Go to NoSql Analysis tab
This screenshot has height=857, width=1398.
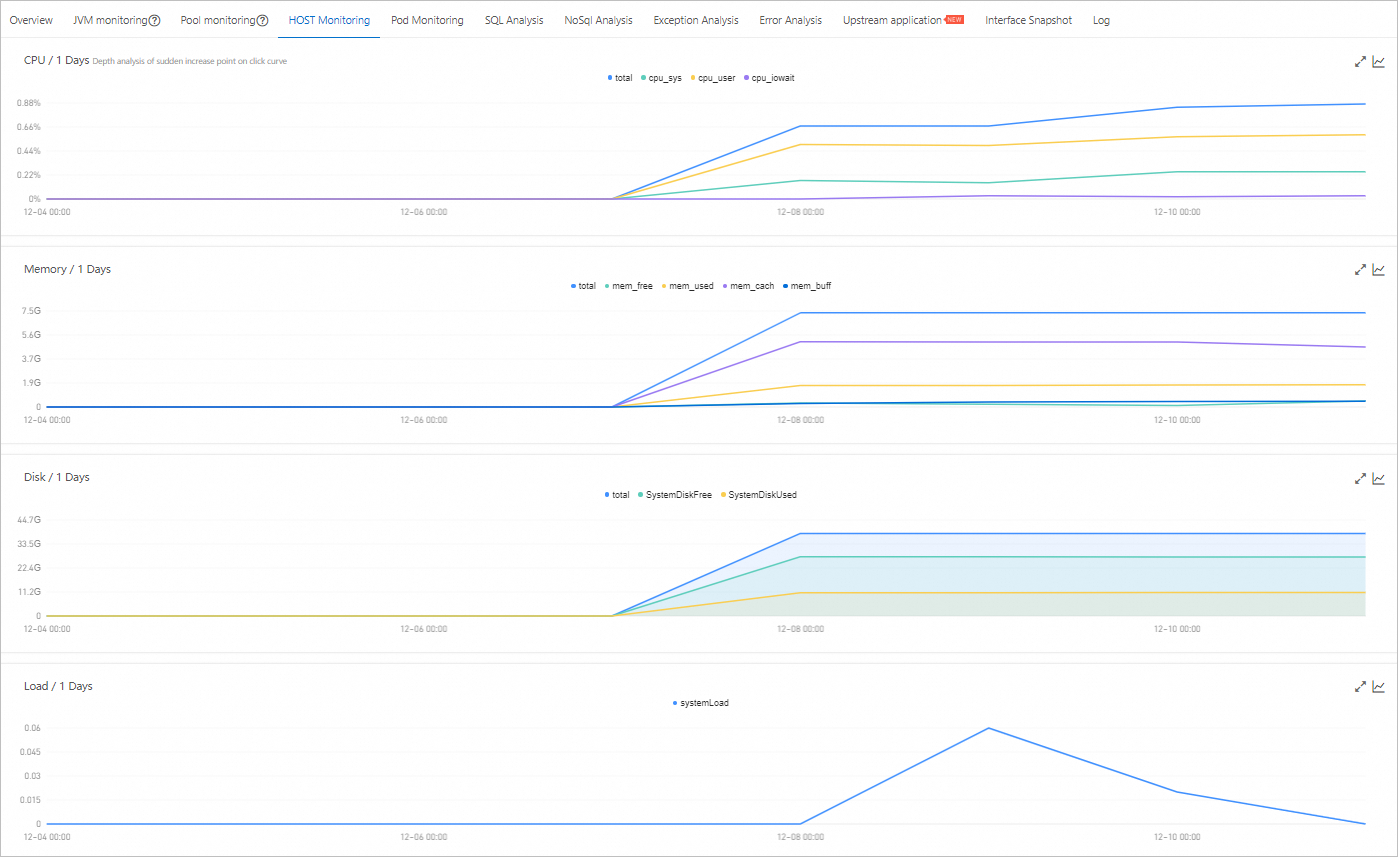(x=598, y=20)
